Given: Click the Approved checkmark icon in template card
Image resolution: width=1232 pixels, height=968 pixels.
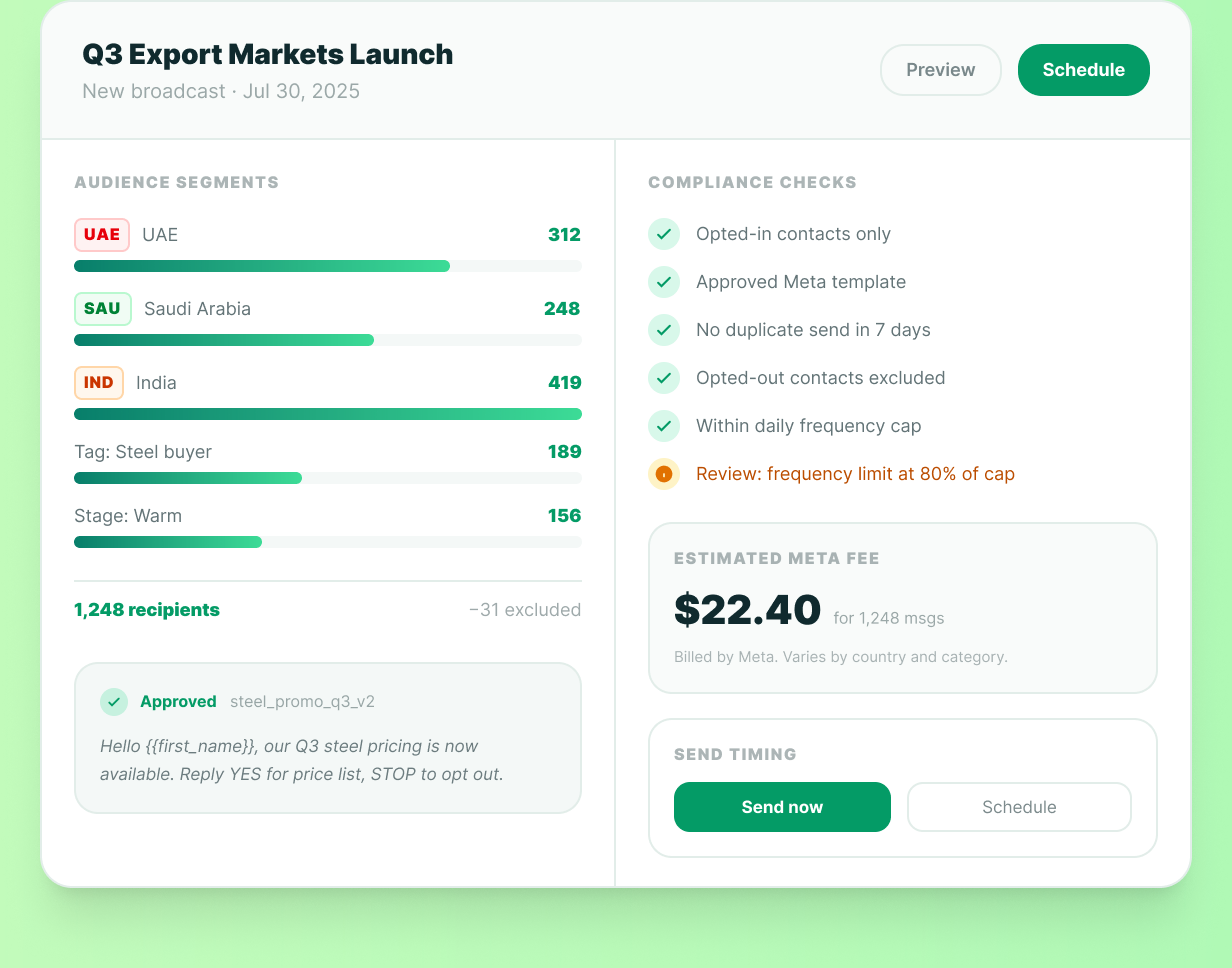Looking at the screenshot, I should pyautogui.click(x=114, y=702).
